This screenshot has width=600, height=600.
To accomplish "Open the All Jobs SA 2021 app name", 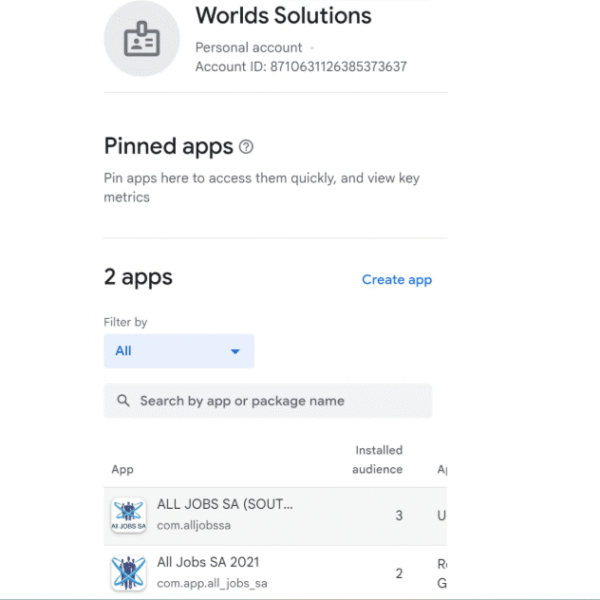I will [x=208, y=562].
